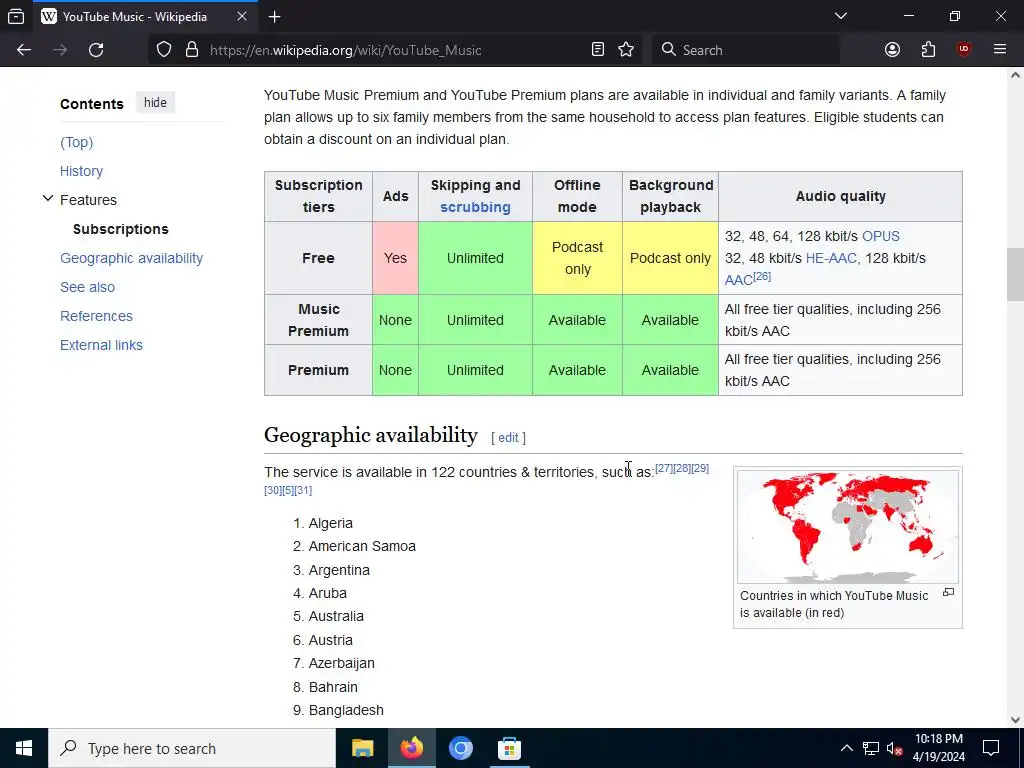Open citation 28 footnote
The height and width of the screenshot is (768, 1024).
coord(682,468)
